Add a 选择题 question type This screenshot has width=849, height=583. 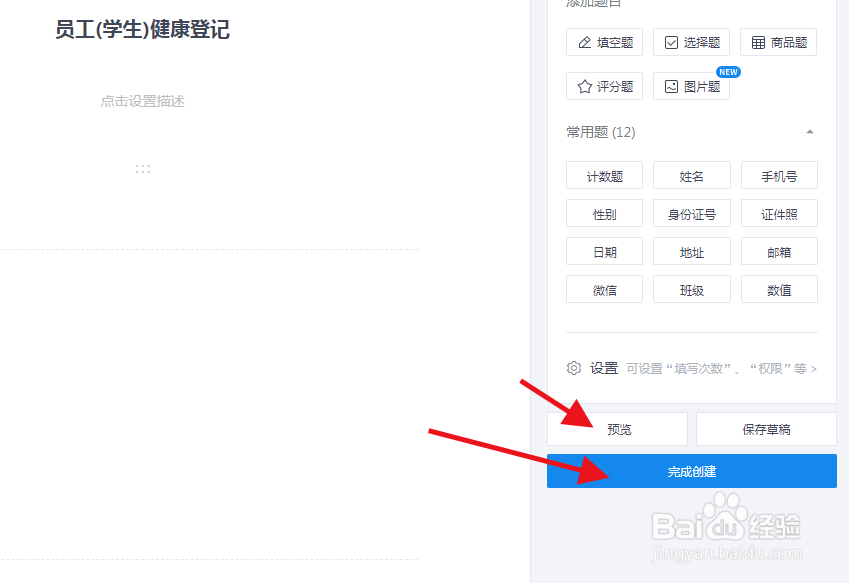(x=691, y=42)
